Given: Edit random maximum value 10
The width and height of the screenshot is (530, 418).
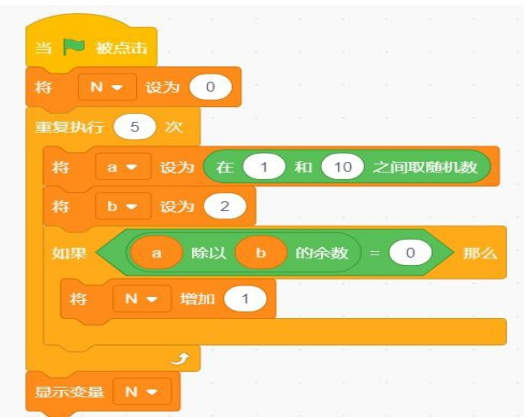Looking at the screenshot, I should point(343,167).
